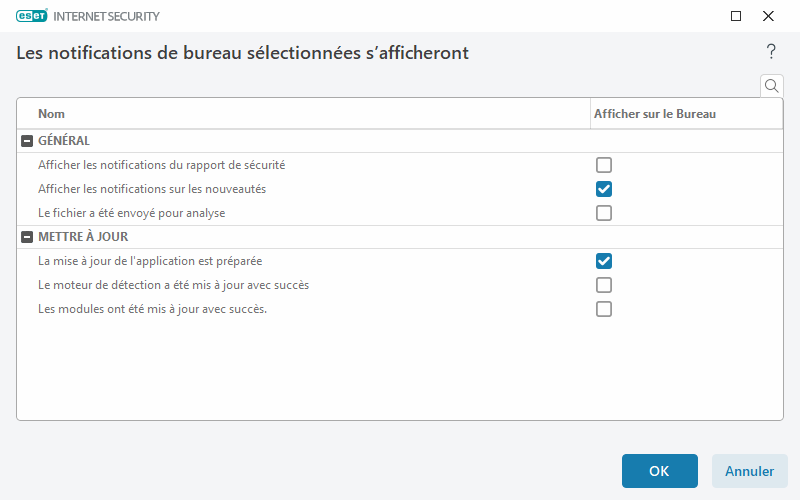Check 'Le fichier a été envoyé pour analyse'
The image size is (800, 500).
coord(604,213)
